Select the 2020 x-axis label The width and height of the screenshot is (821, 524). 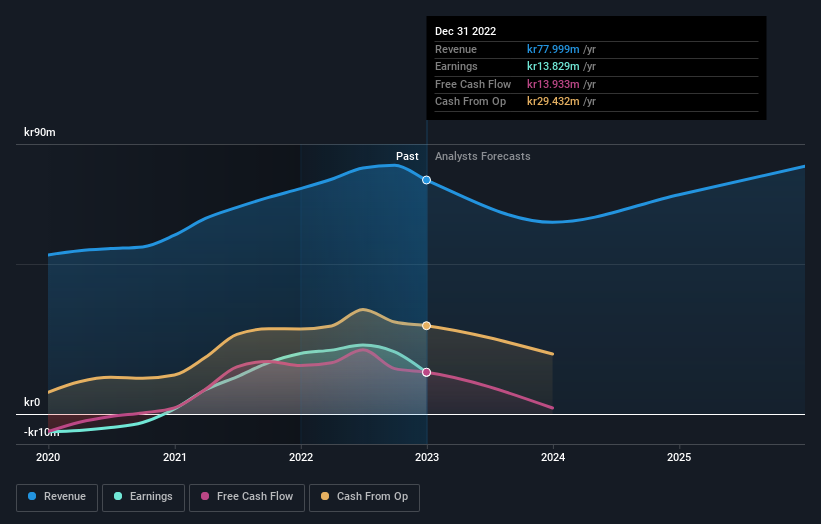click(48, 457)
